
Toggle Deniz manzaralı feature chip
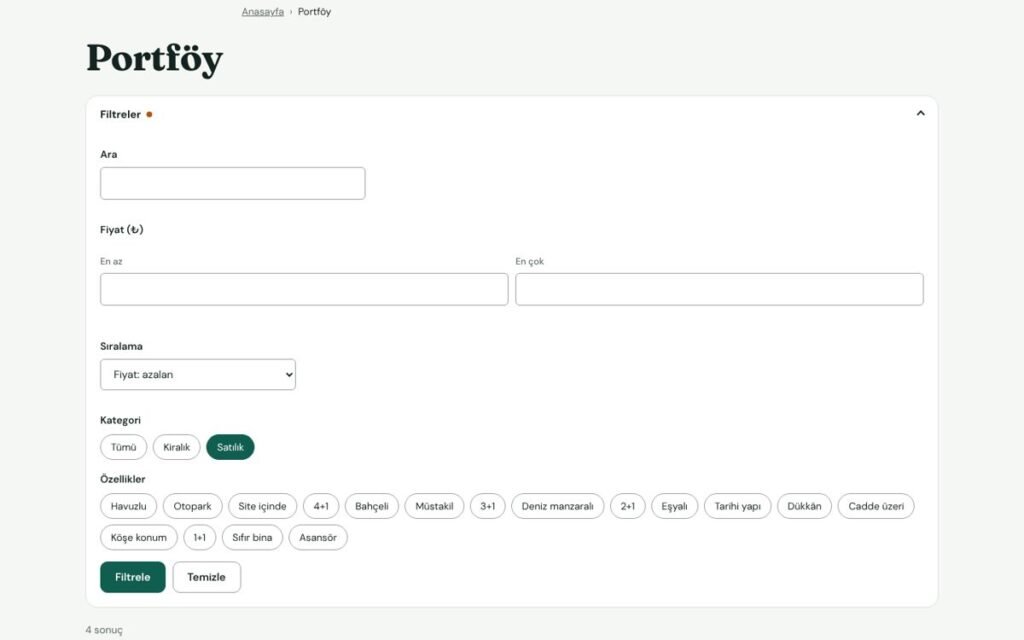[558, 506]
